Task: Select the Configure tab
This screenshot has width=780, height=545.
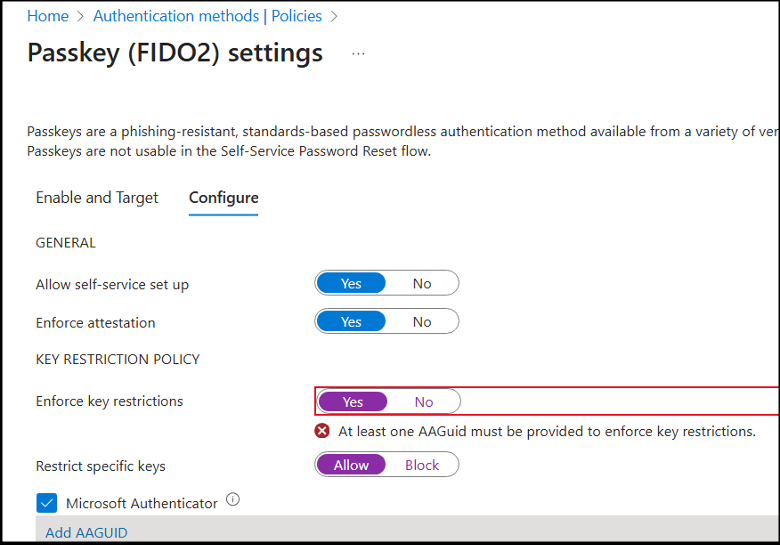Action: click(x=224, y=198)
